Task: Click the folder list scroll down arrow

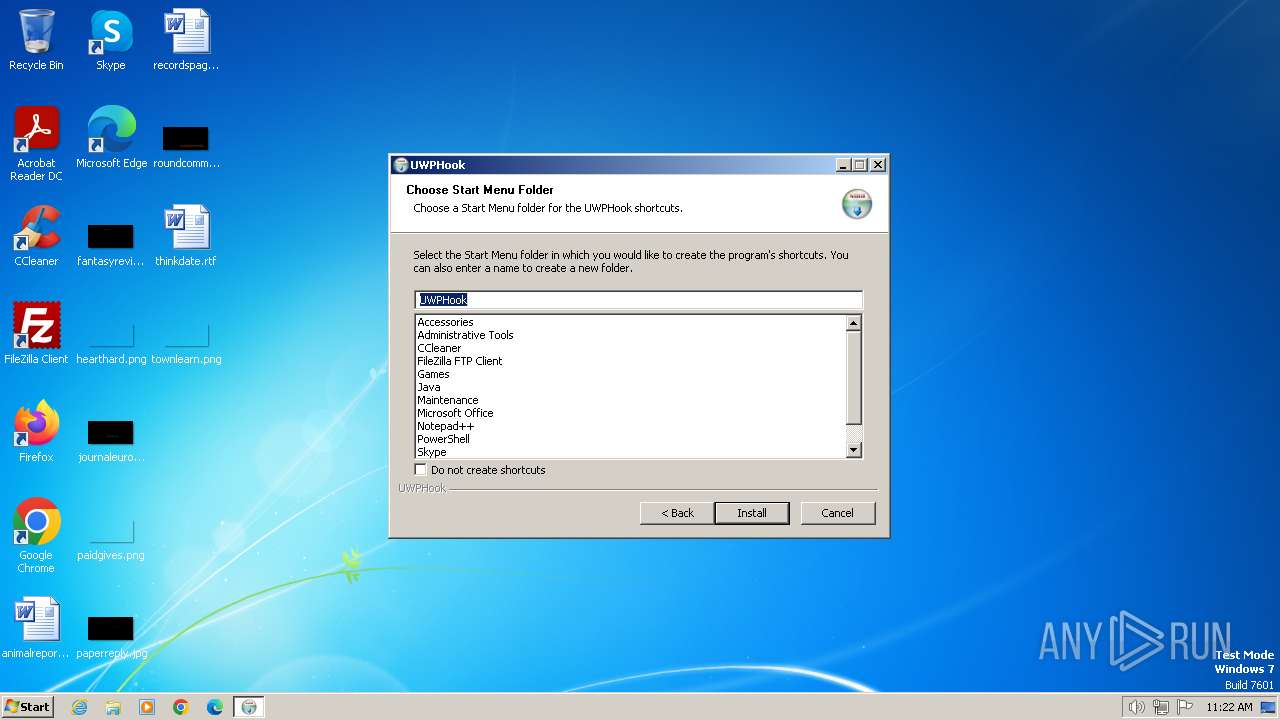Action: [x=854, y=450]
